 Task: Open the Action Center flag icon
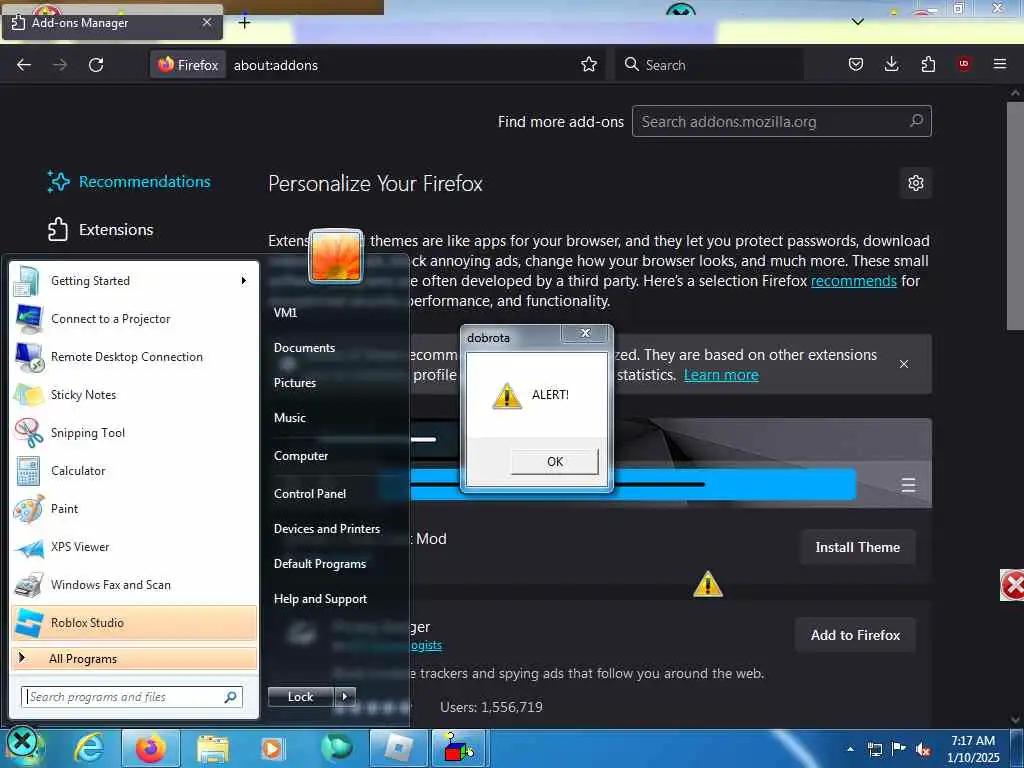pyautogui.click(x=899, y=749)
